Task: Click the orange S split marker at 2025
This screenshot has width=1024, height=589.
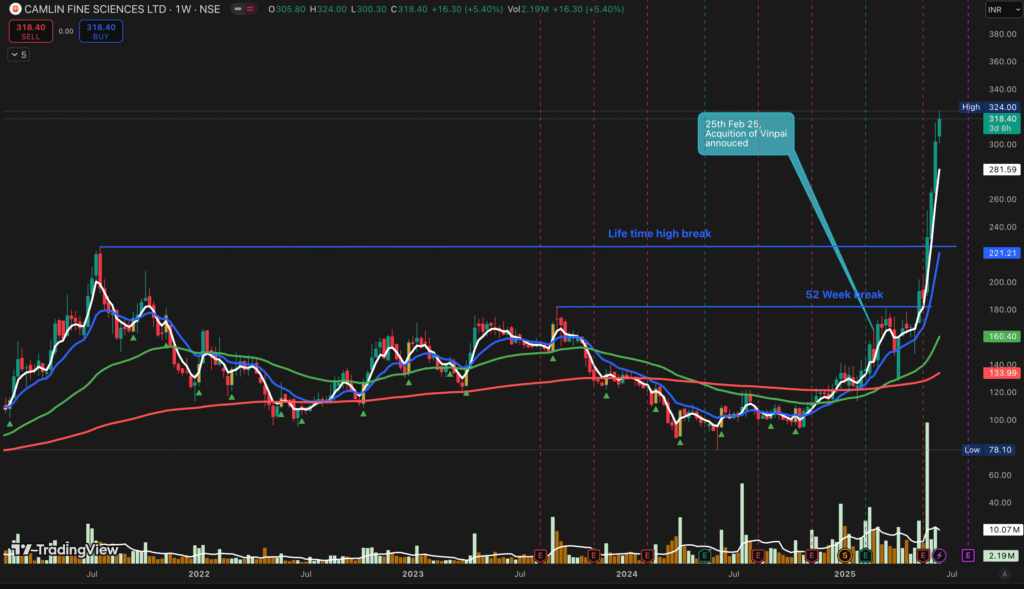Action: pyautogui.click(x=845, y=556)
